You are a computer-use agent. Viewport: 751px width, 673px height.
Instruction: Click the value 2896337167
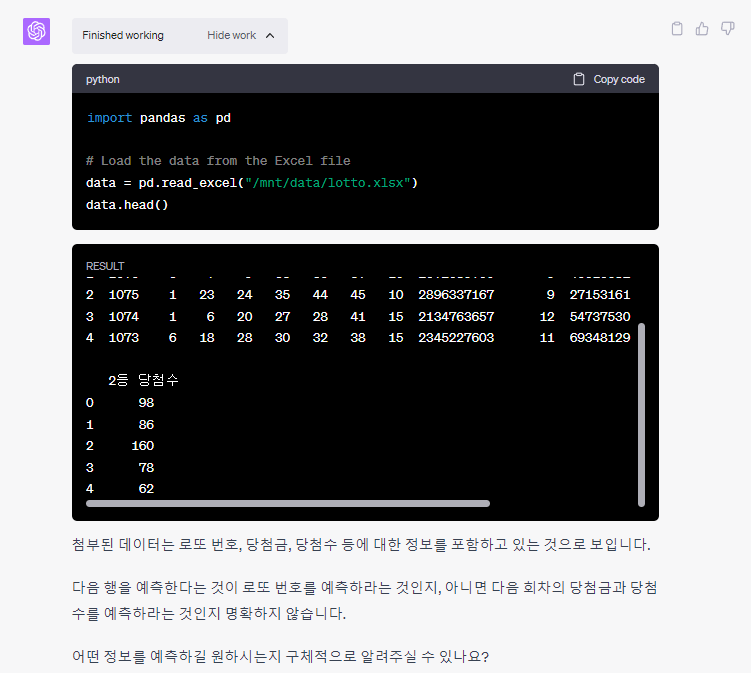(x=456, y=295)
